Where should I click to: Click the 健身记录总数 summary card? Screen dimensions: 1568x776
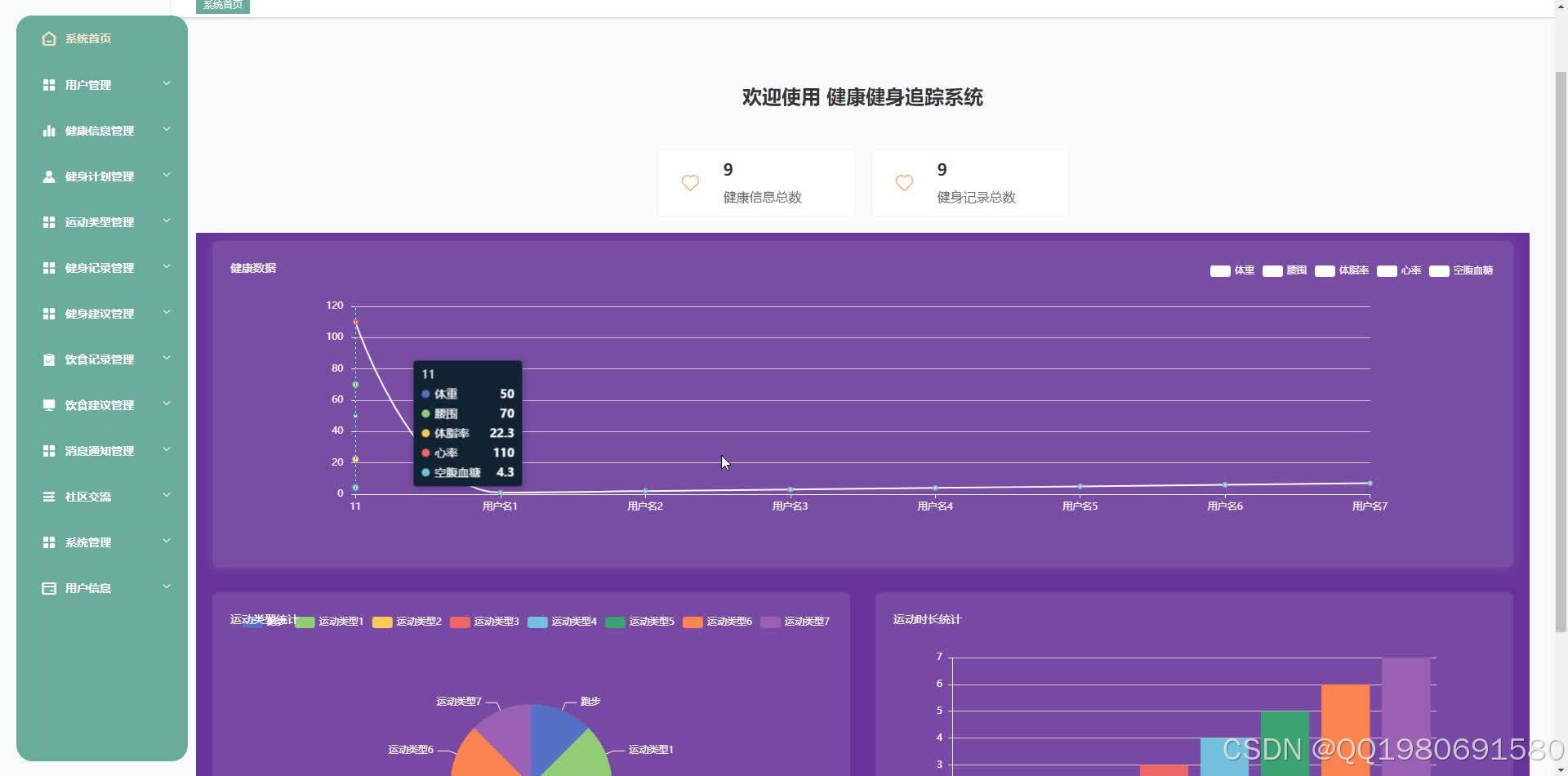click(x=969, y=182)
